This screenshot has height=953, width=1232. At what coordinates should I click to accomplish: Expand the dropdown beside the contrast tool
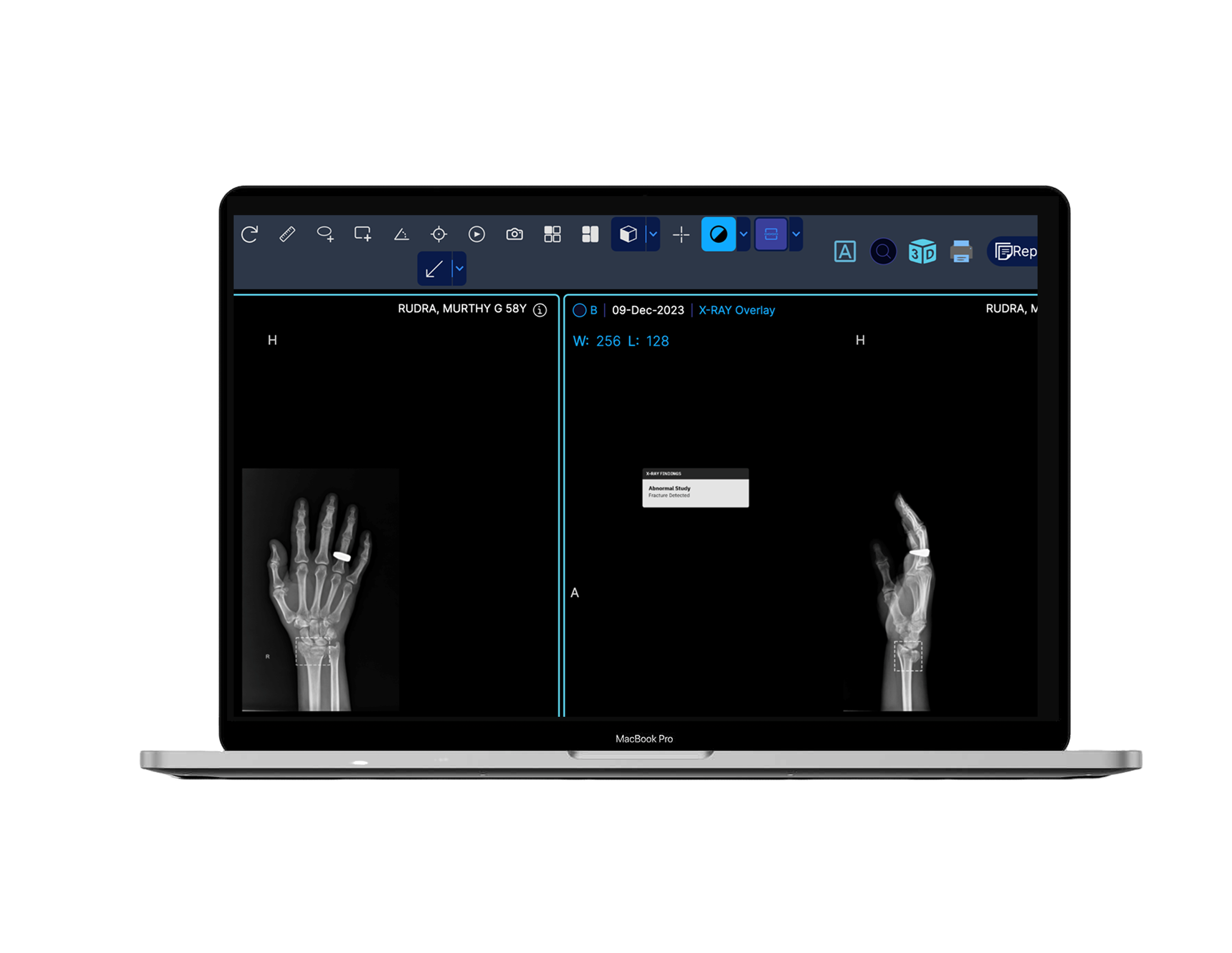[x=743, y=234]
